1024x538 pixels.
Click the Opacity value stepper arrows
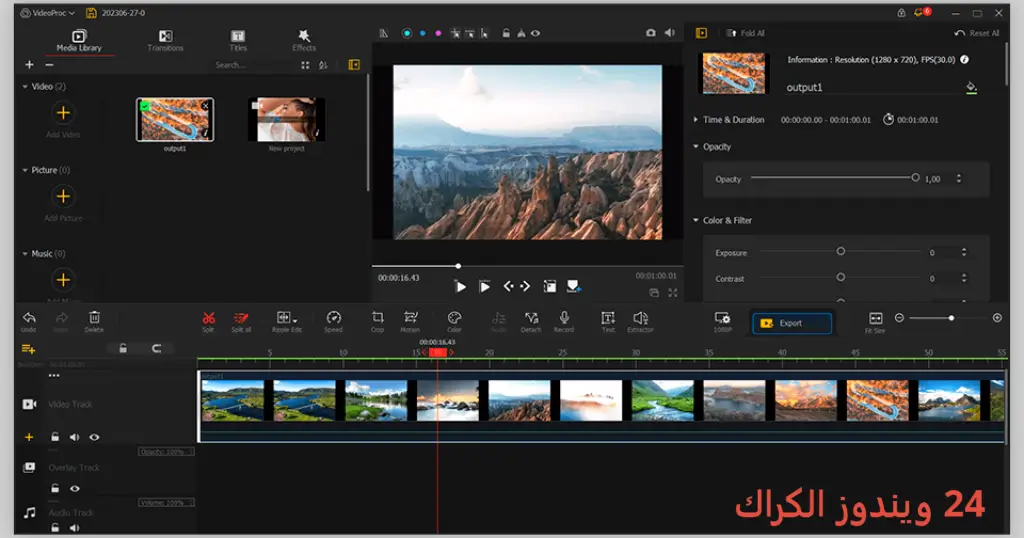pyautogui.click(x=959, y=179)
